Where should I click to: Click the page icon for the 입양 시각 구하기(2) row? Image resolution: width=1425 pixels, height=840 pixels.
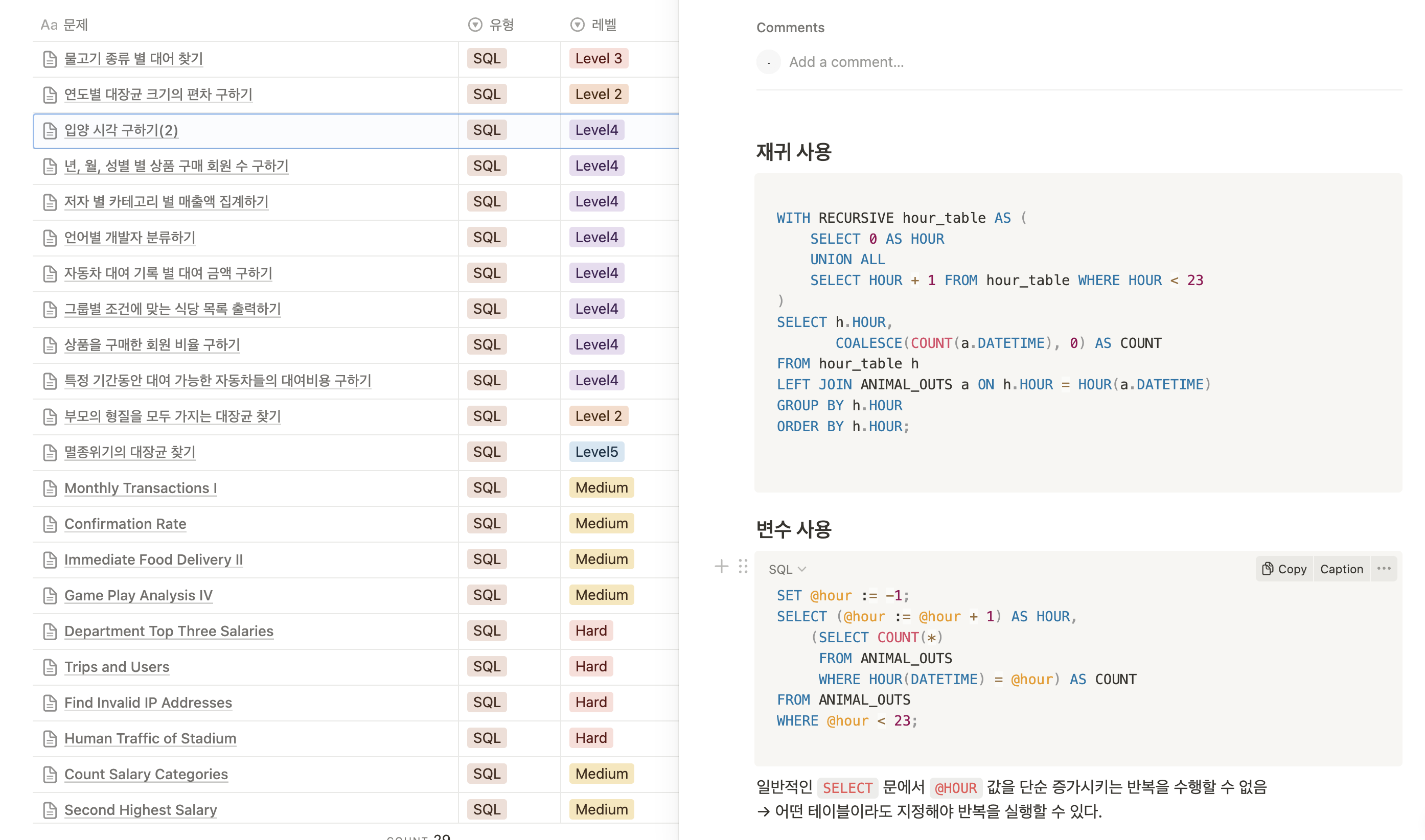50,131
